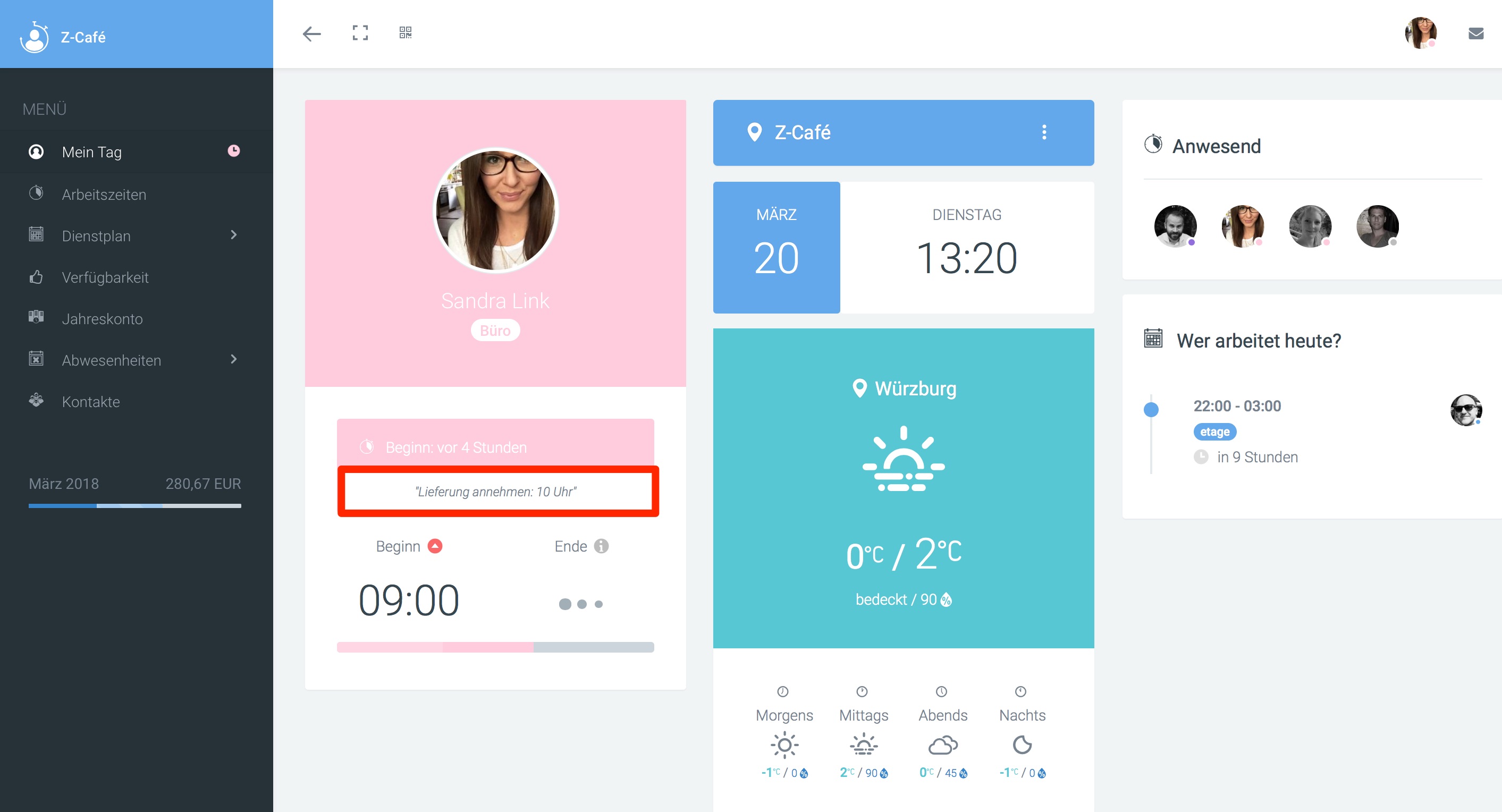Open the mail envelope icon

(1476, 34)
